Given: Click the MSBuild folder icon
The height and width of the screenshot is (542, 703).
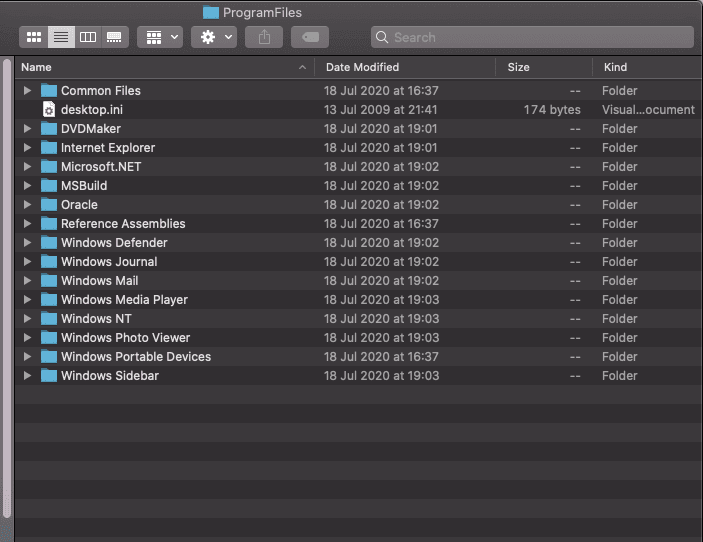Looking at the screenshot, I should click(49, 186).
